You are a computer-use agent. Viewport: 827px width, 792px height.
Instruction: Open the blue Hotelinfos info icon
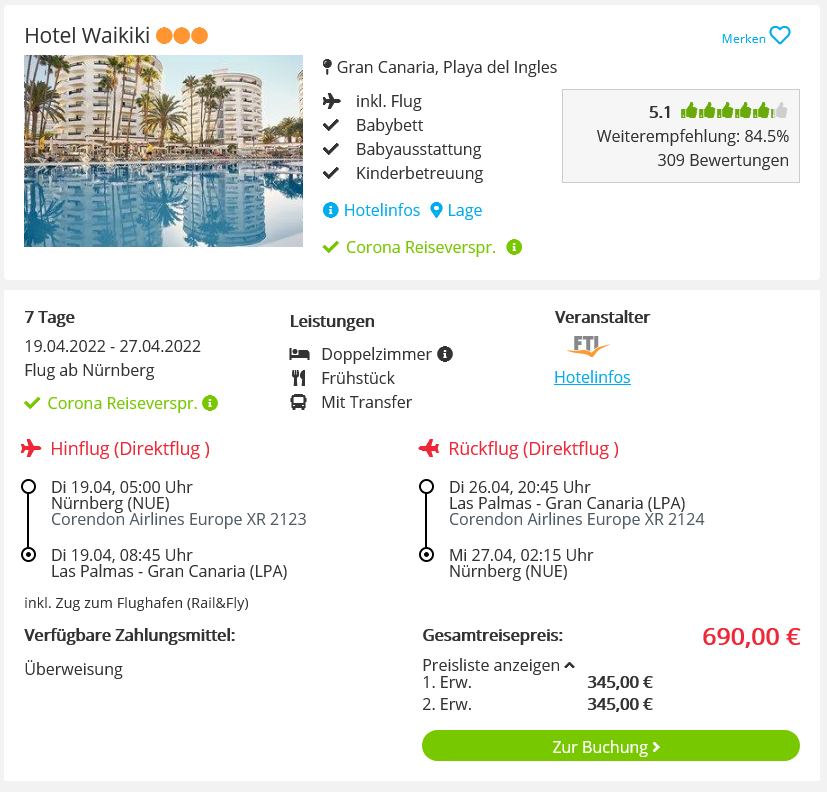(x=330, y=210)
